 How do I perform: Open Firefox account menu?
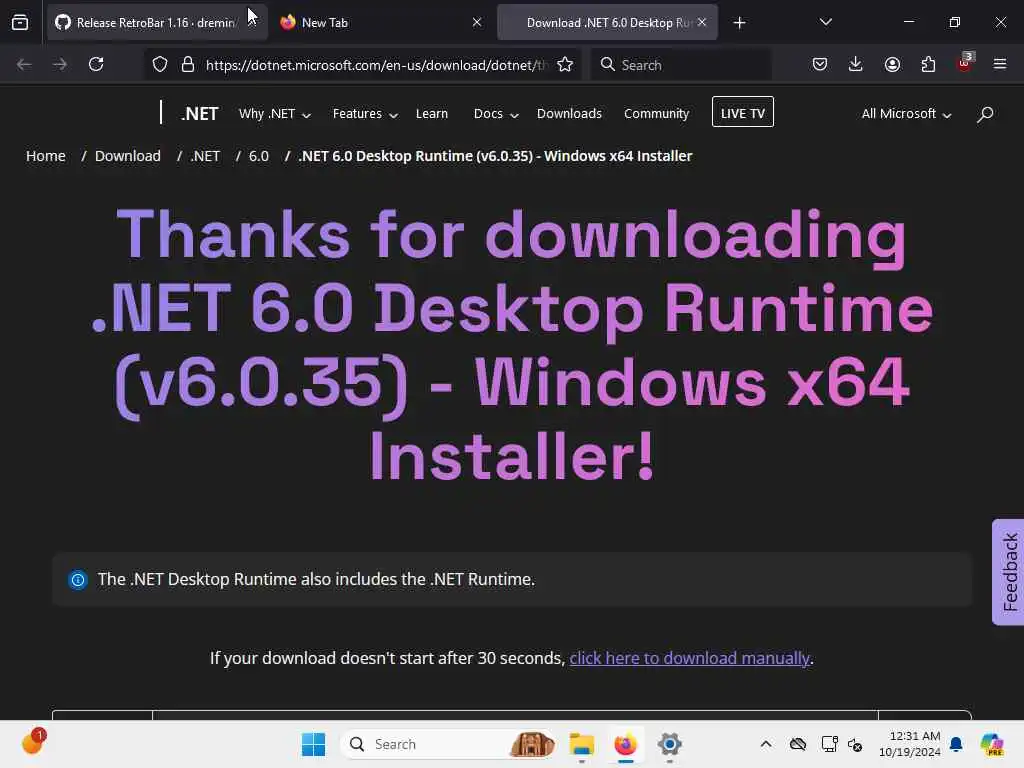point(892,65)
